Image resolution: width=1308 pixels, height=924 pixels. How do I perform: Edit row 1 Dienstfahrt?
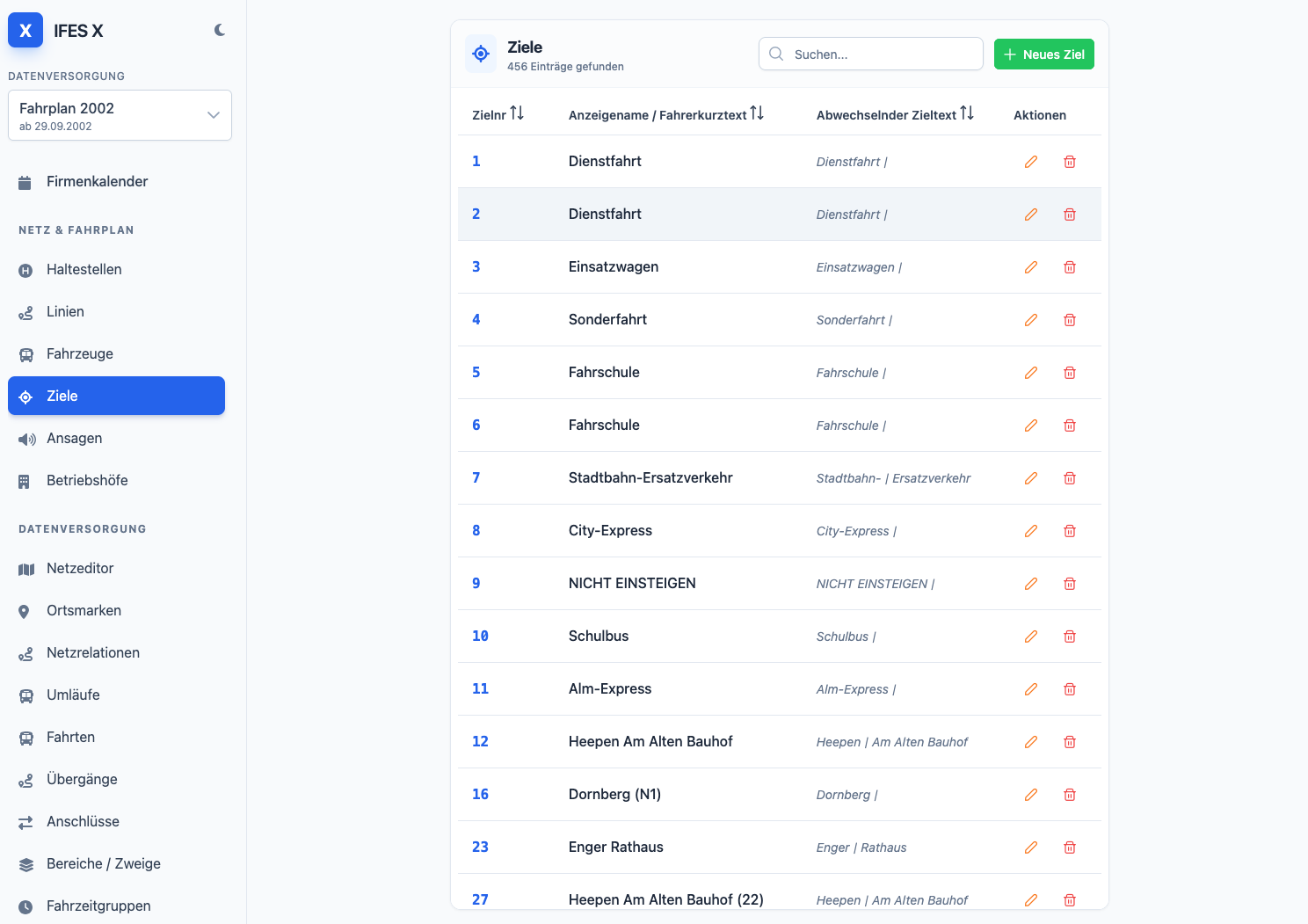click(1031, 162)
